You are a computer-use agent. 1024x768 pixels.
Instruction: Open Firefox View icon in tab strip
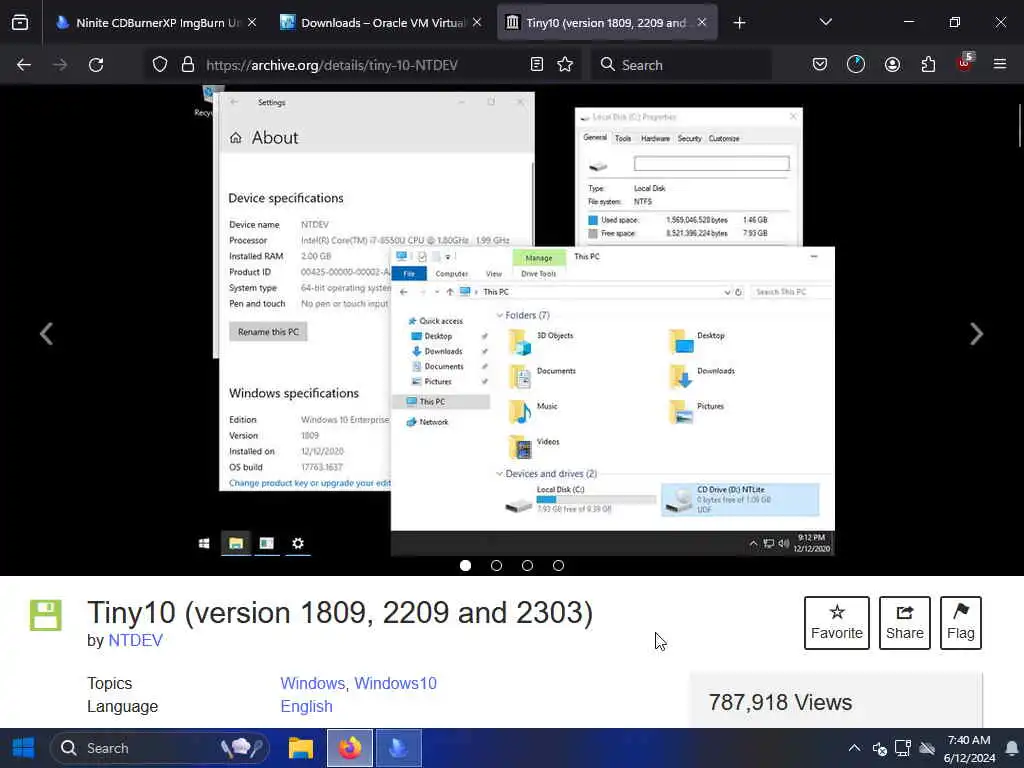[20, 23]
